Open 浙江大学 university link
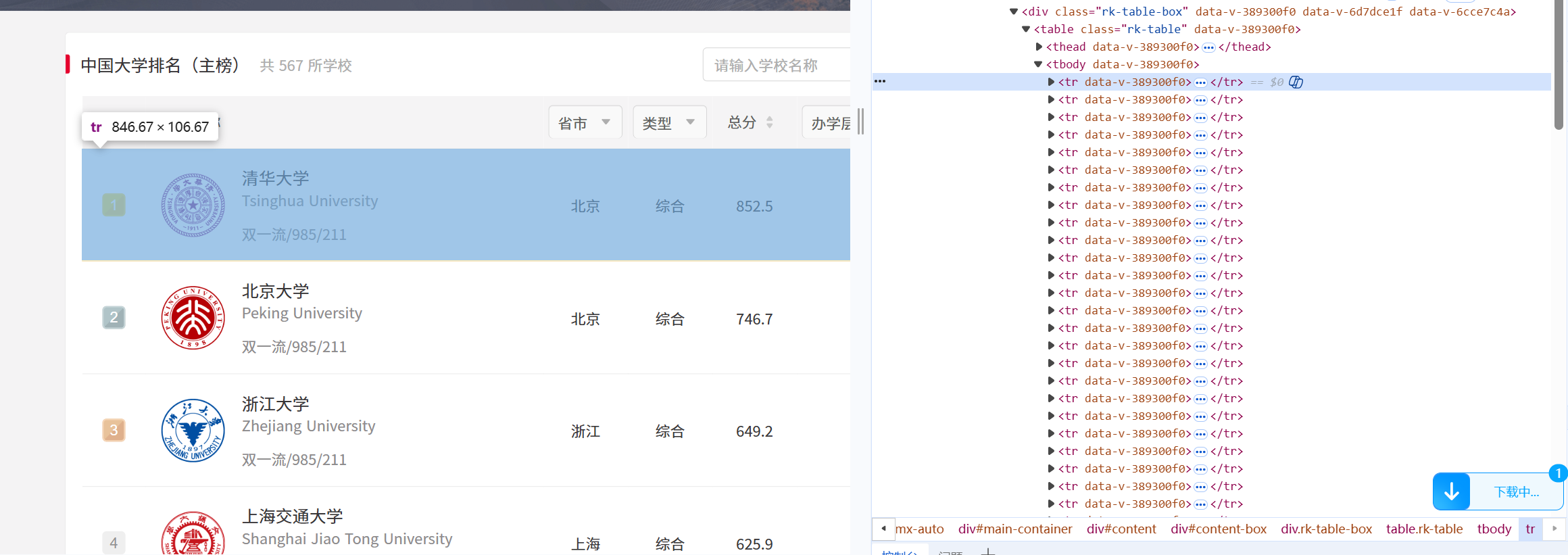The width and height of the screenshot is (1568, 555). 276,404
